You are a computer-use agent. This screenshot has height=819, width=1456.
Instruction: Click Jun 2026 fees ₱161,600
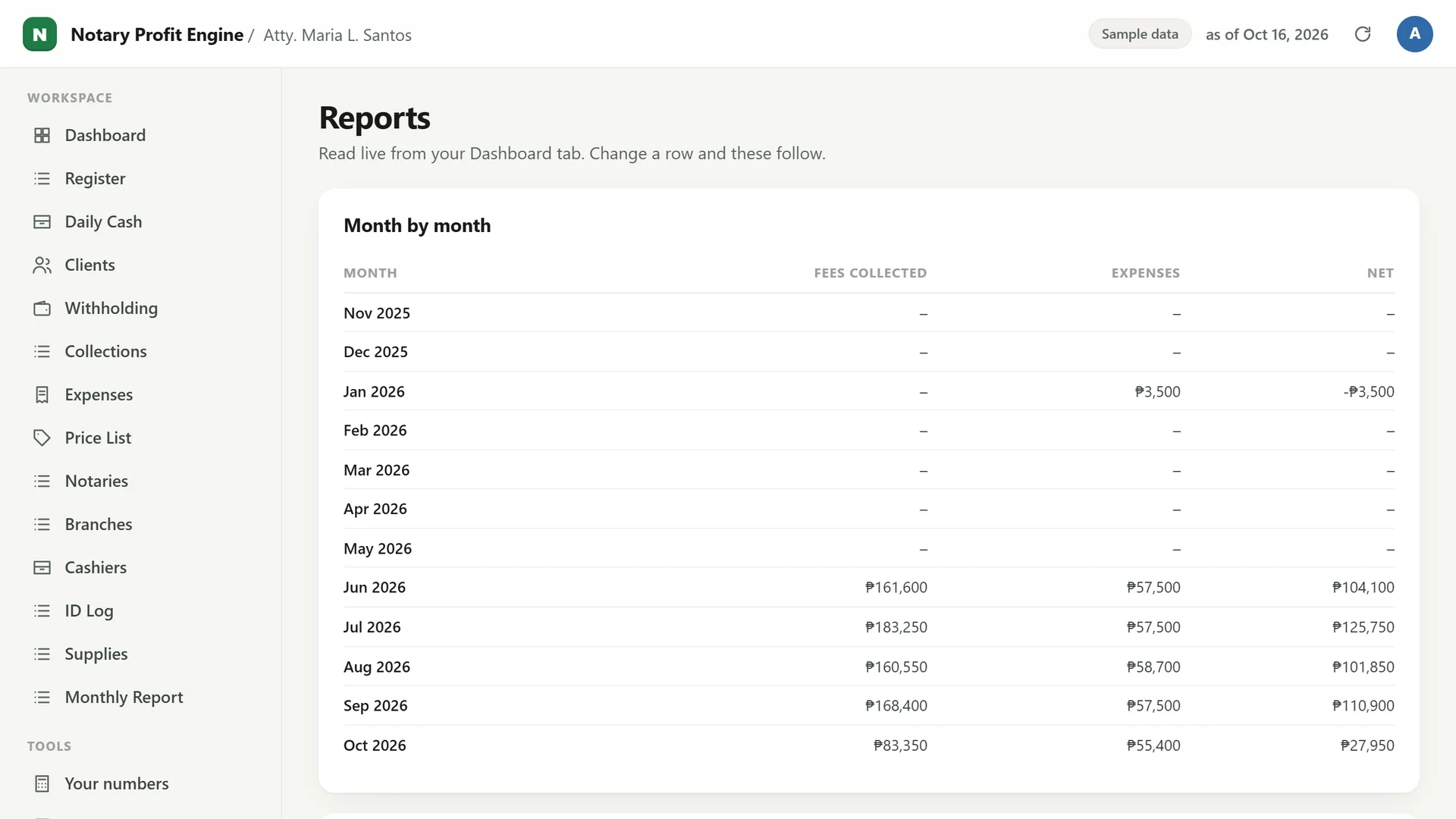[x=896, y=587]
